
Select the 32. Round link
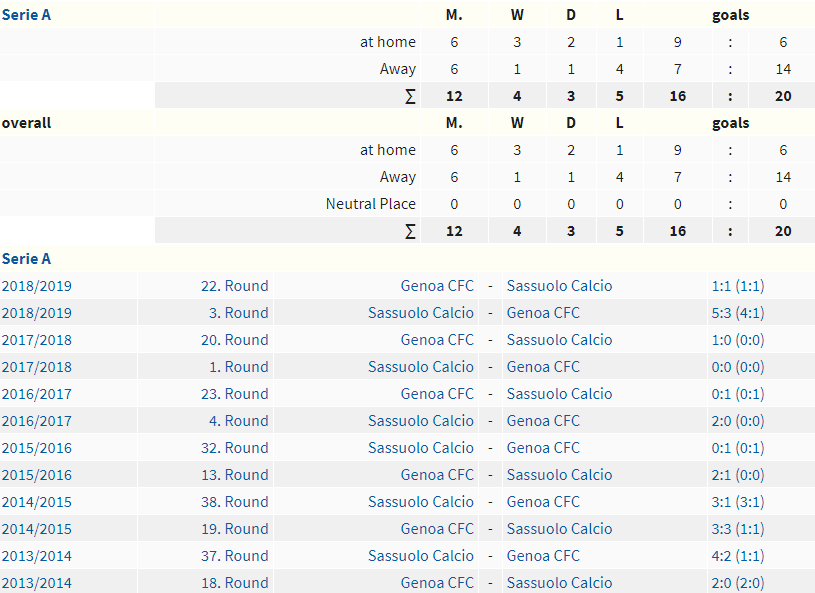click(x=234, y=448)
